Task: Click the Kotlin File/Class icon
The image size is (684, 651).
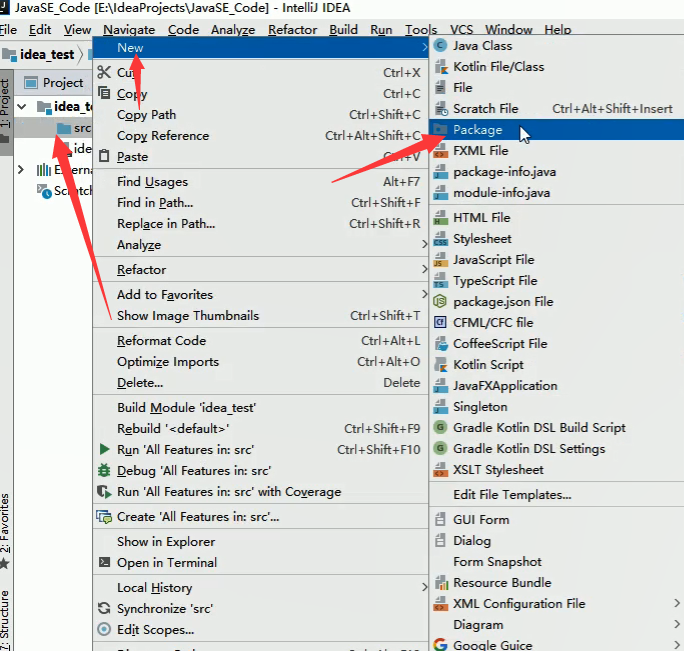Action: point(441,66)
